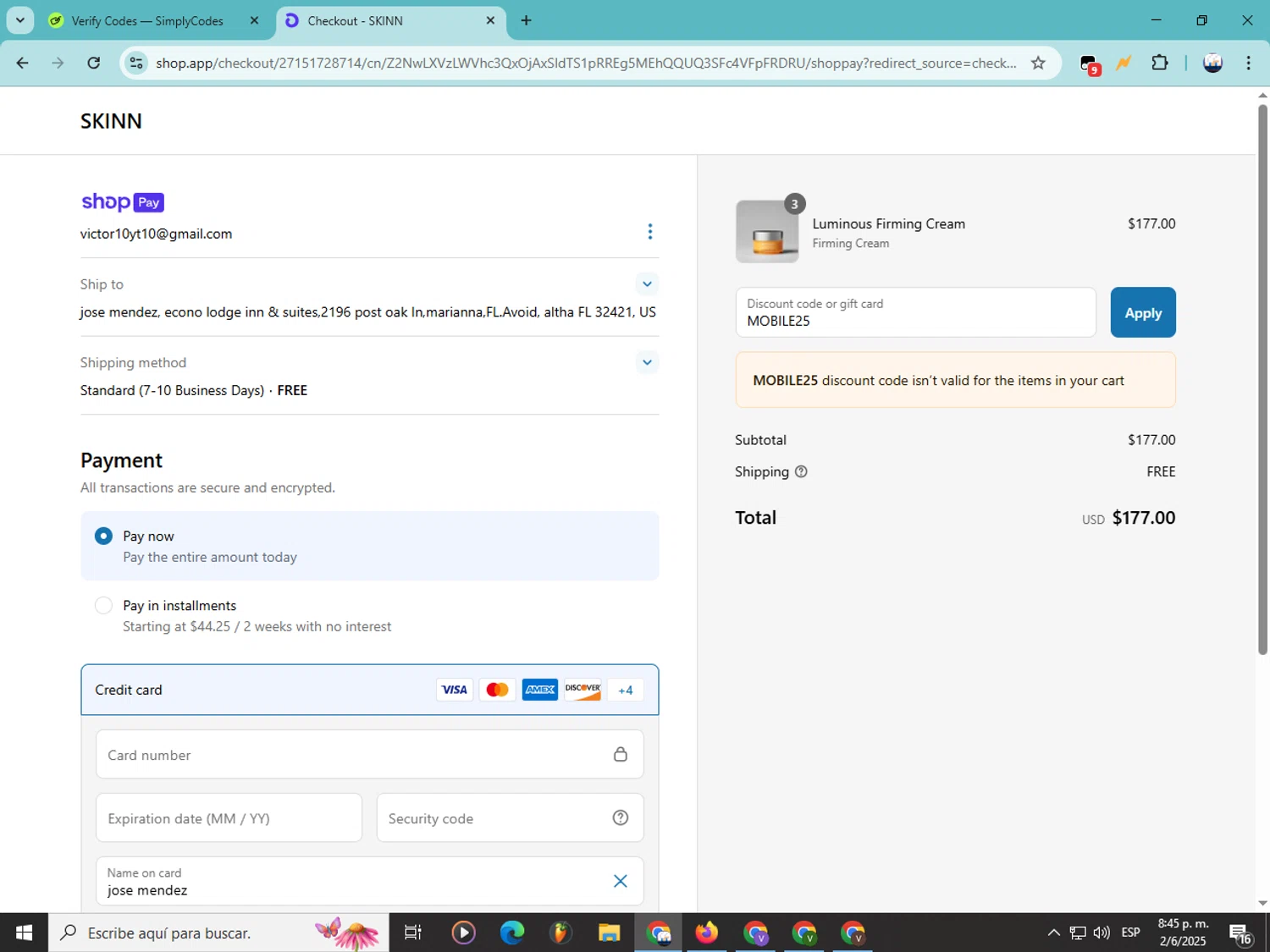The image size is (1270, 952).
Task: Open the Shipping info help icon
Action: (x=801, y=472)
